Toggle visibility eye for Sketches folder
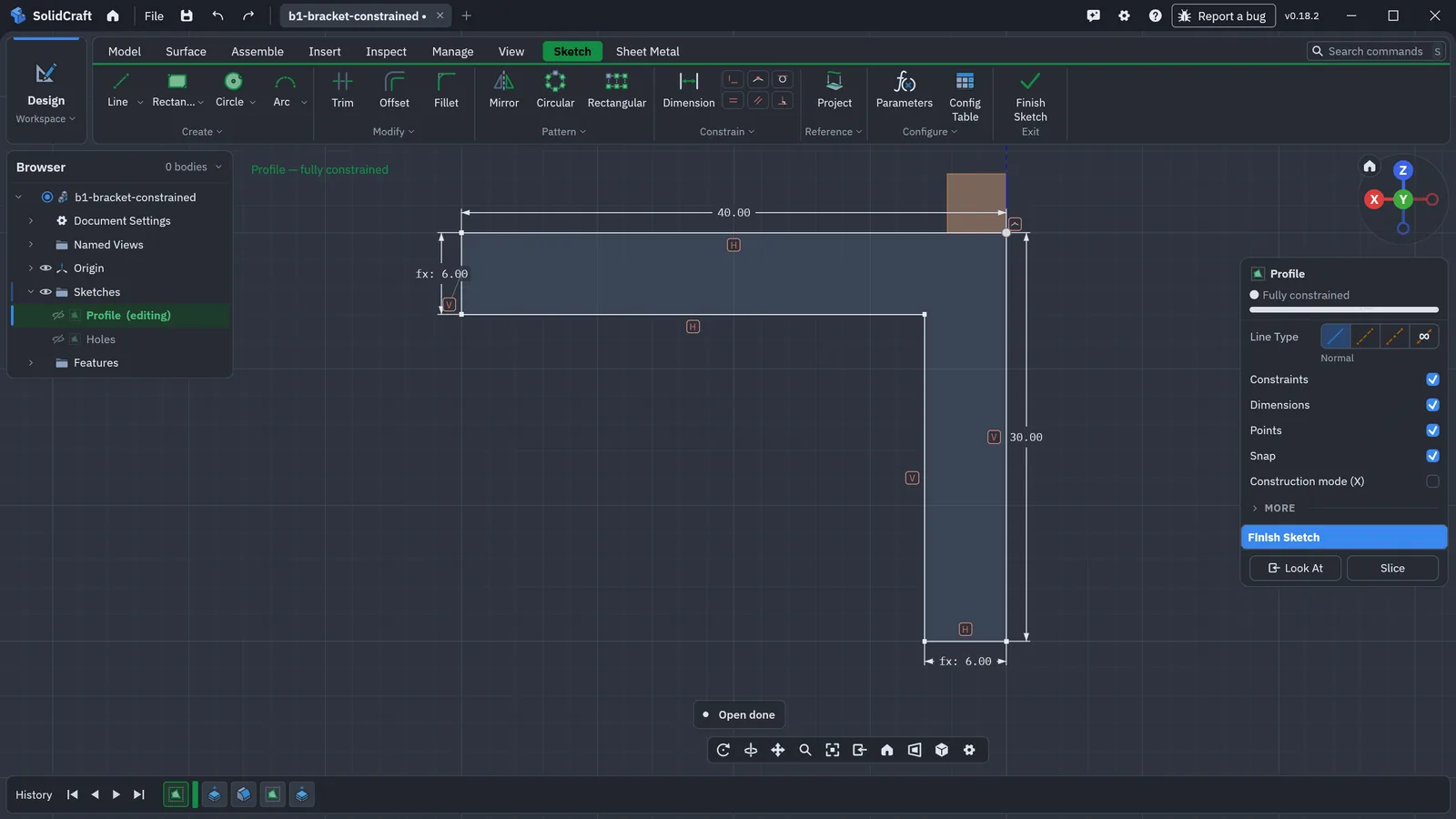The width and height of the screenshot is (1456, 819). point(45,292)
